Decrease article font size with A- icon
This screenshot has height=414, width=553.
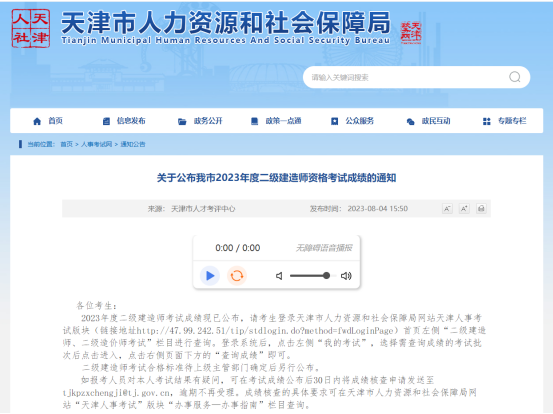coord(447,209)
